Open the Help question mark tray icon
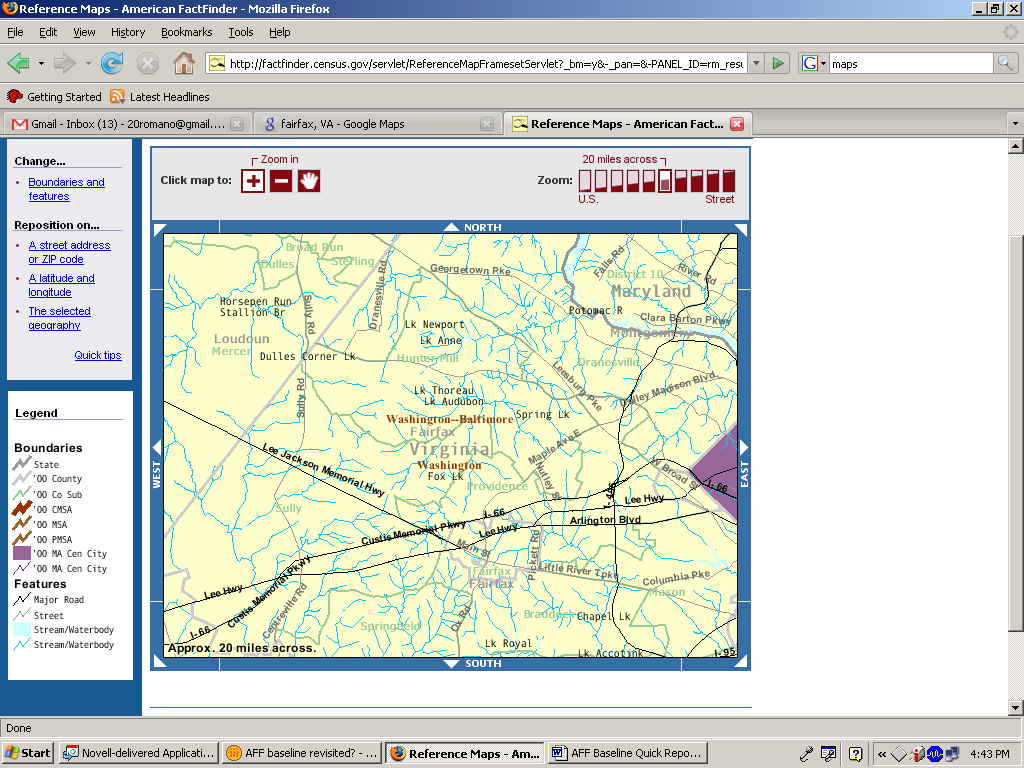This screenshot has height=768, width=1024. click(x=856, y=754)
